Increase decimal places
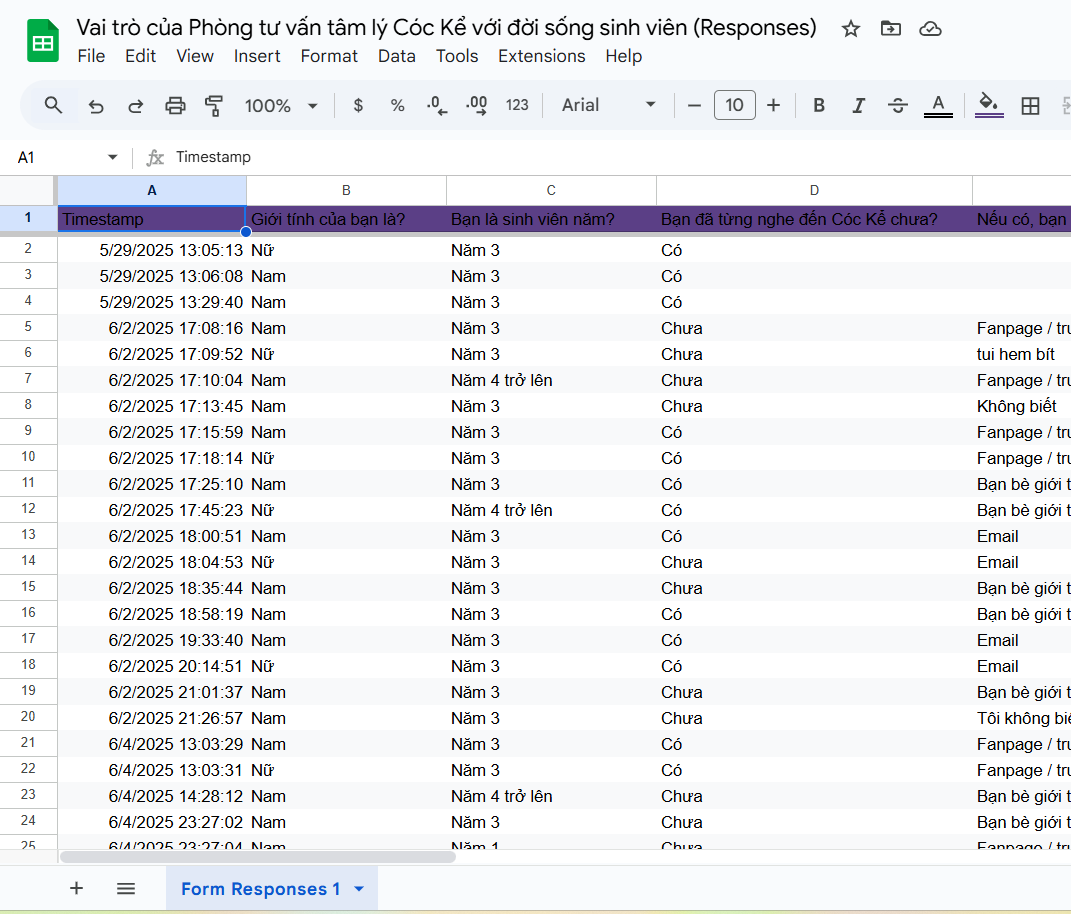The height and width of the screenshot is (914, 1071). [477, 105]
